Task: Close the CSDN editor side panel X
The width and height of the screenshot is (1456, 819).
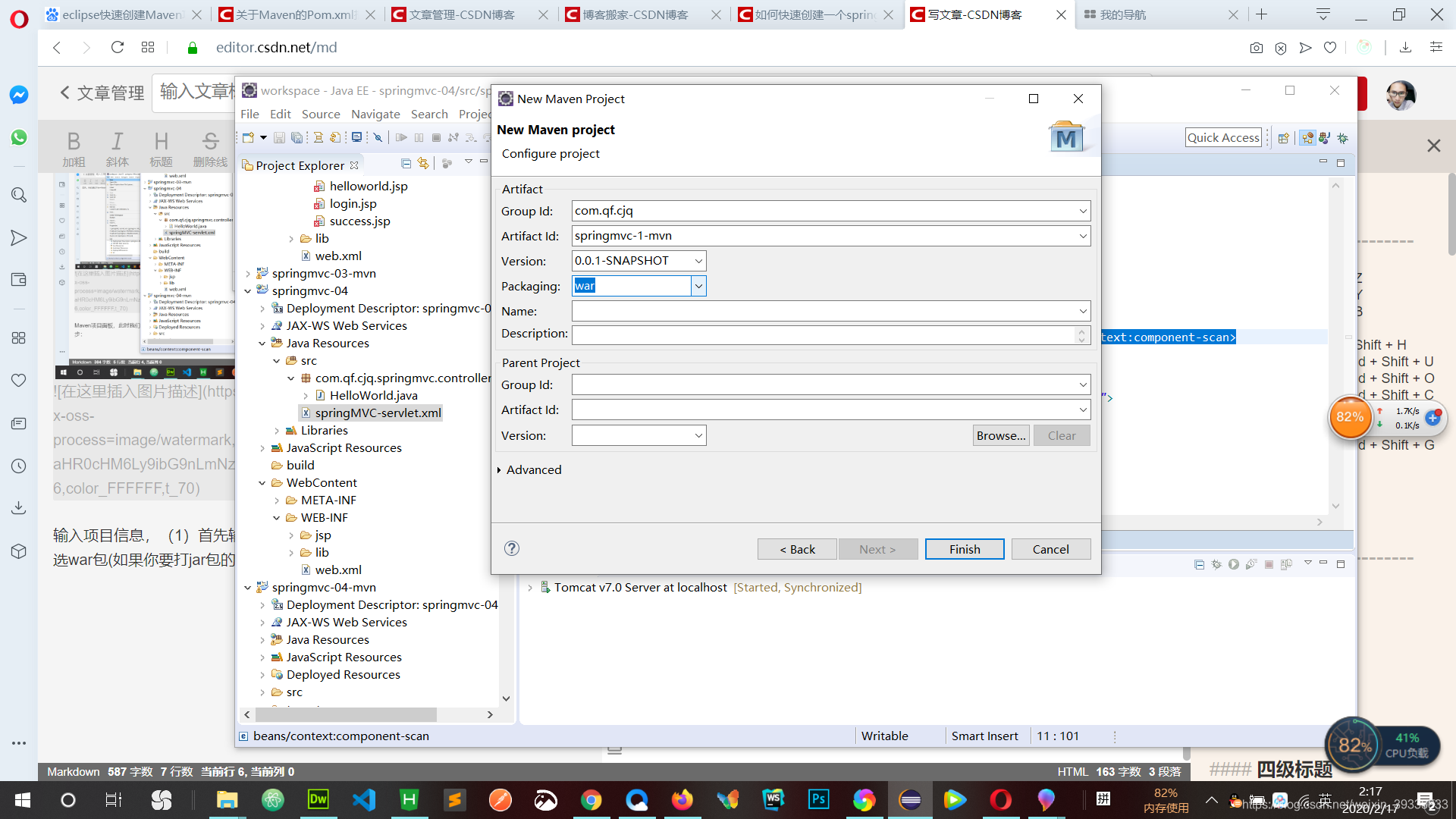Action: 1433,146
